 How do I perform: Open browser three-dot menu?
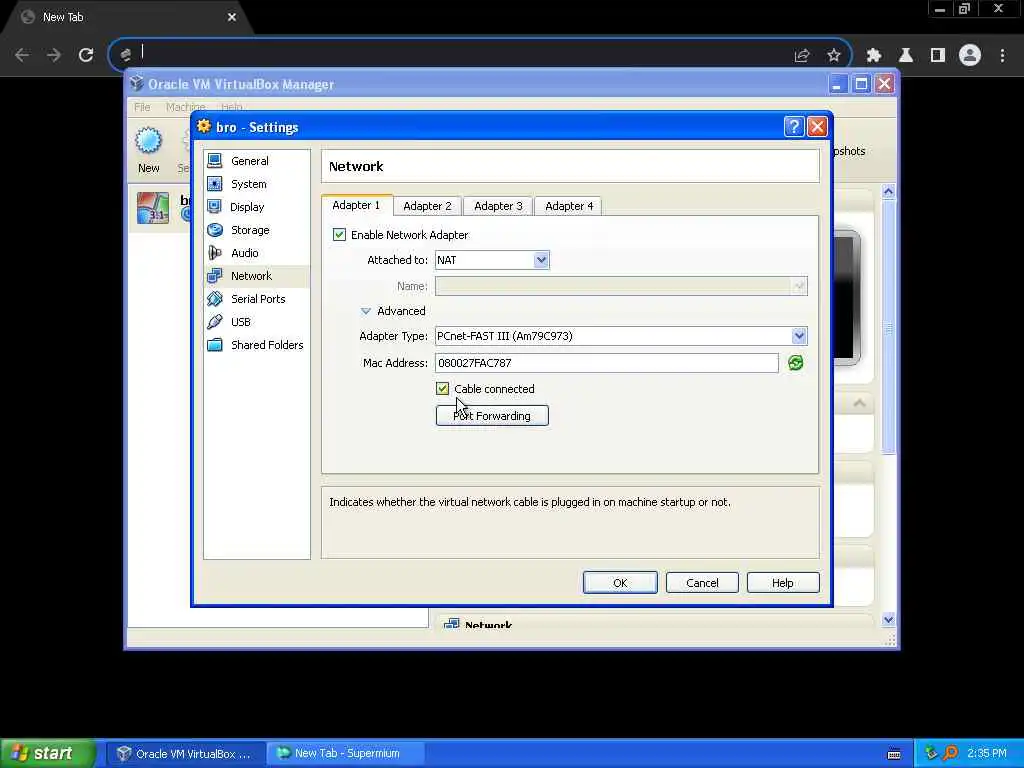(1002, 56)
